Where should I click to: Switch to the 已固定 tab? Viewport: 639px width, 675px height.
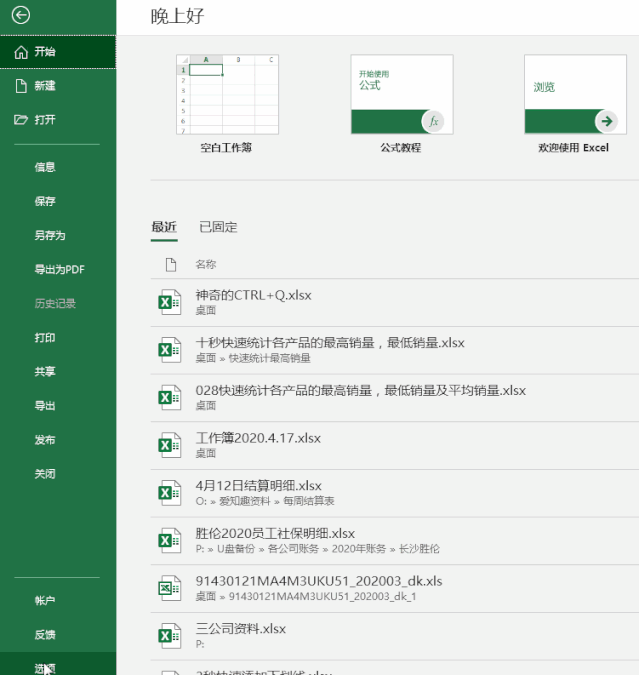[x=218, y=227]
